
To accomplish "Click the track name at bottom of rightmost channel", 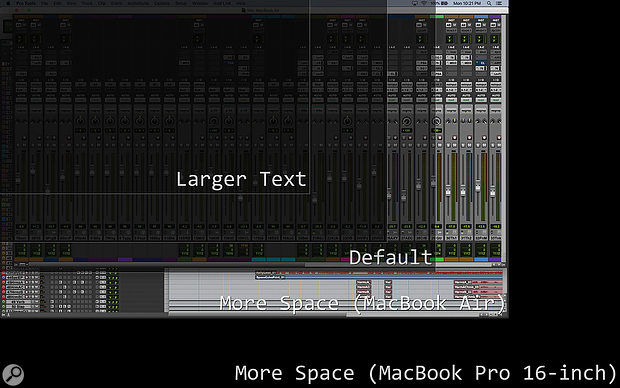I will pyautogui.click(x=495, y=238).
